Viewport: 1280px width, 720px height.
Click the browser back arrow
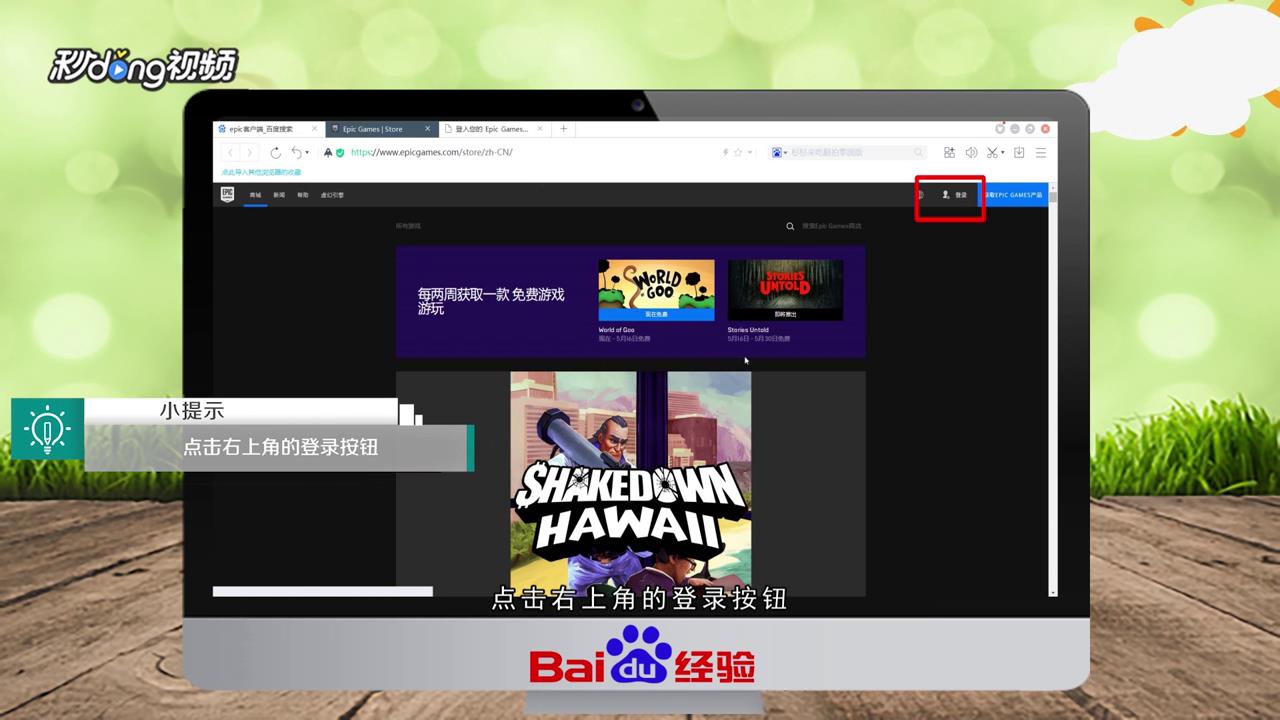[x=230, y=153]
